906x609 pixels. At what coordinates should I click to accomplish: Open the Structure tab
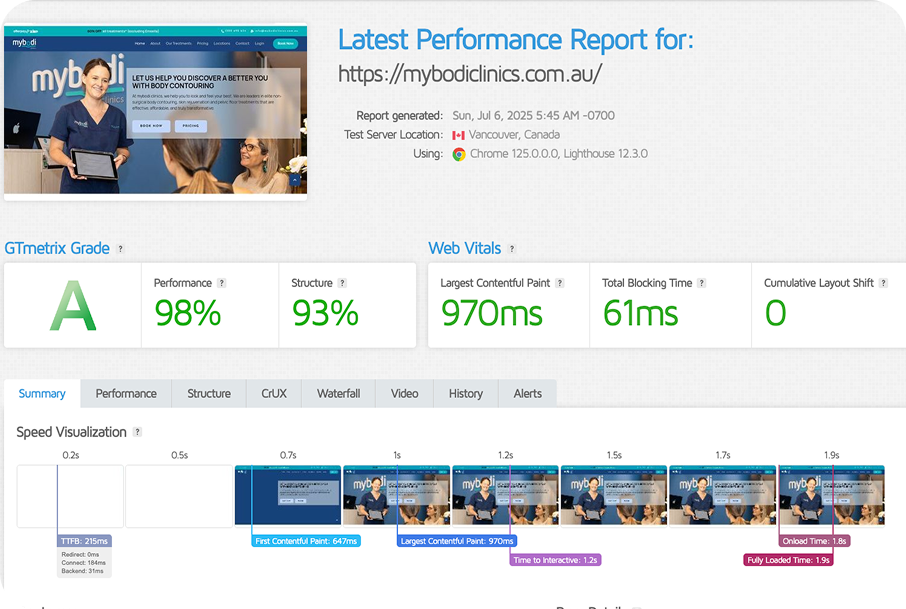point(209,393)
